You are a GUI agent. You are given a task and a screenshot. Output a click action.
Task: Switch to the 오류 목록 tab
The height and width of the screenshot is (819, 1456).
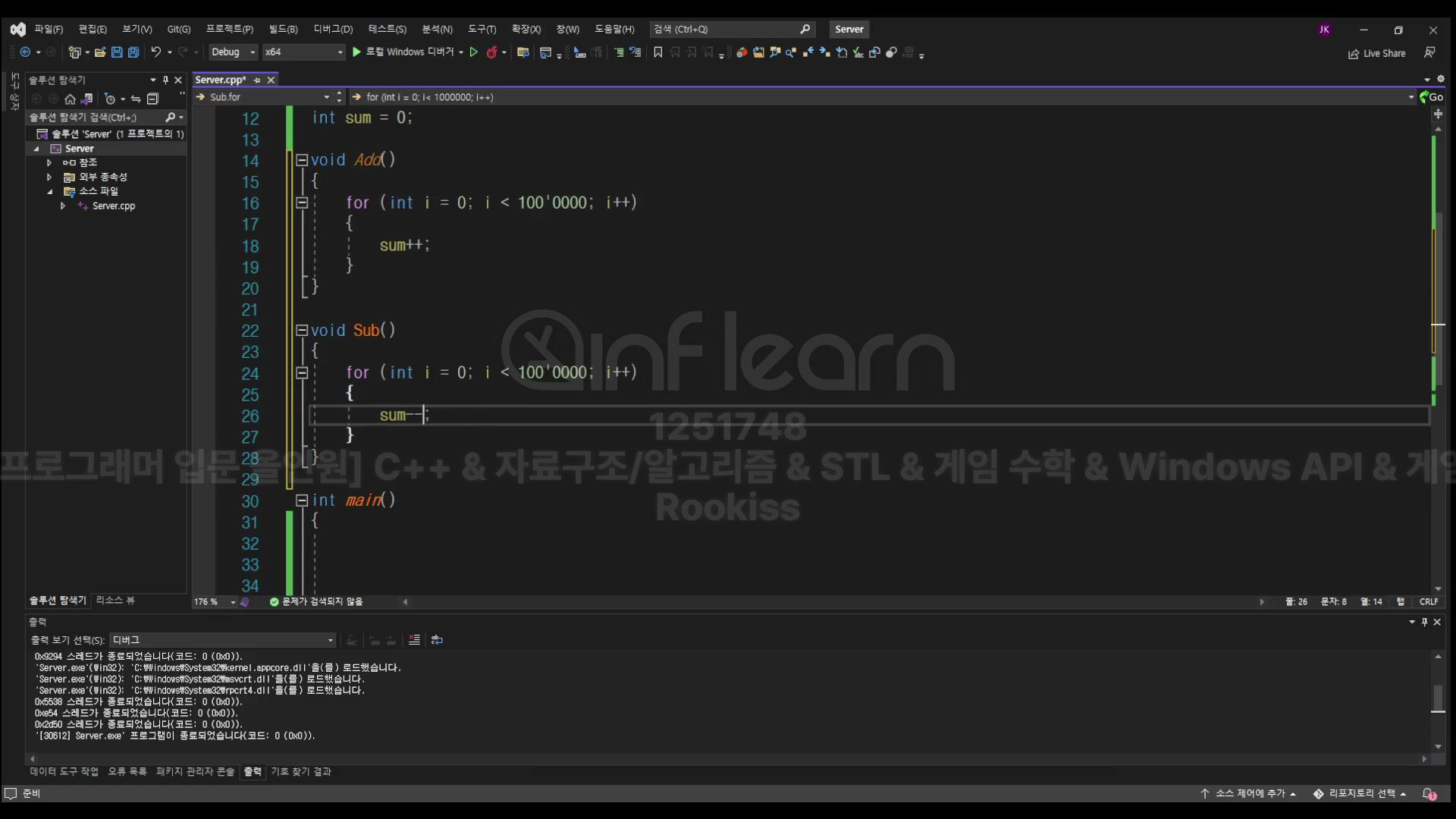tap(127, 771)
